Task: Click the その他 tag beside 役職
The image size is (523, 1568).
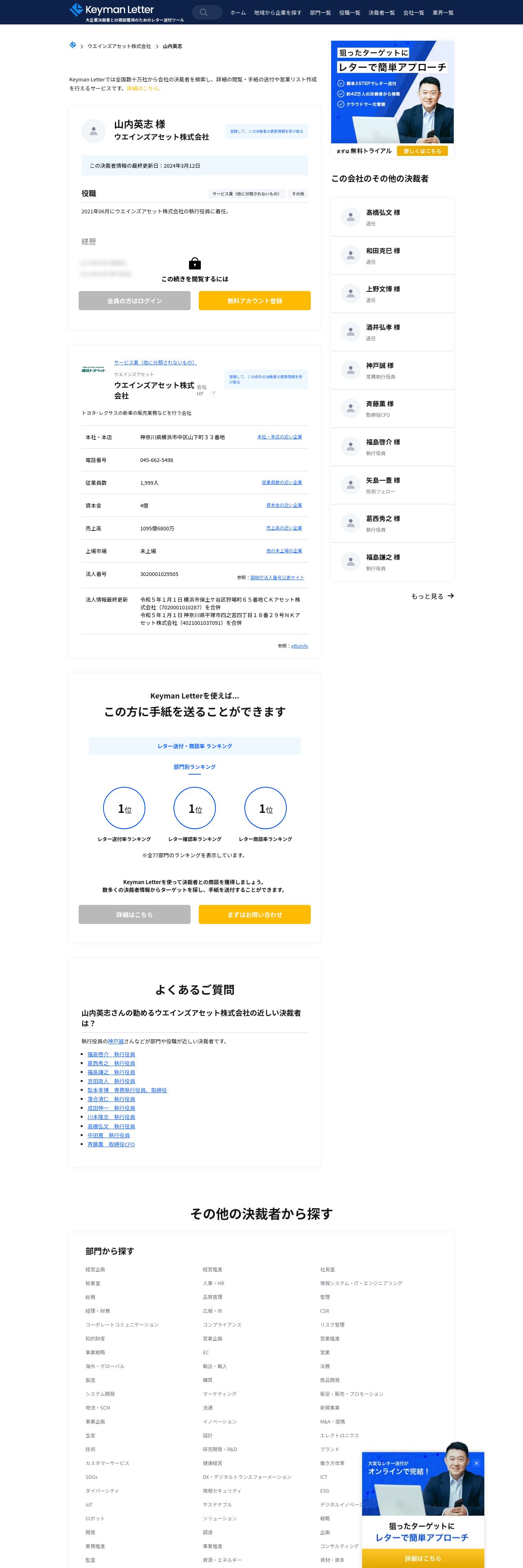Action: 298,194
